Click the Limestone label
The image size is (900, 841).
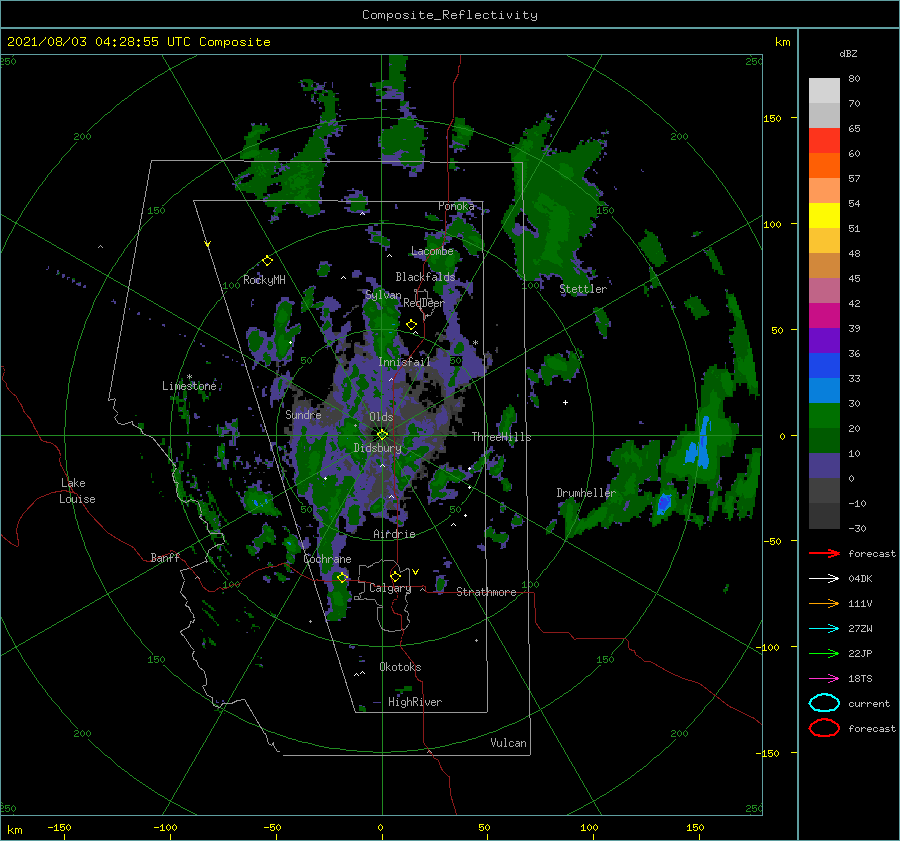tap(189, 386)
